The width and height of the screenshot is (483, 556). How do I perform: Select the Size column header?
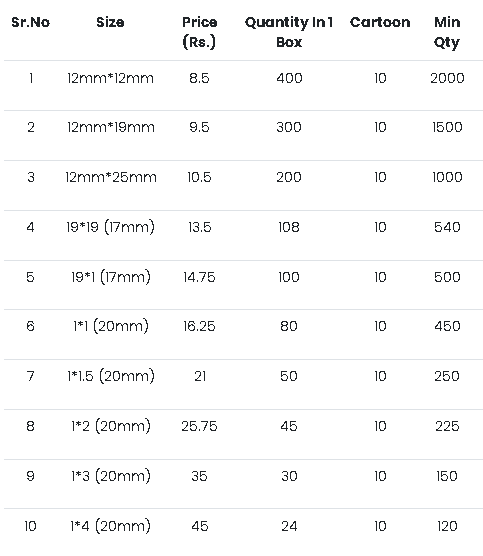coord(110,22)
